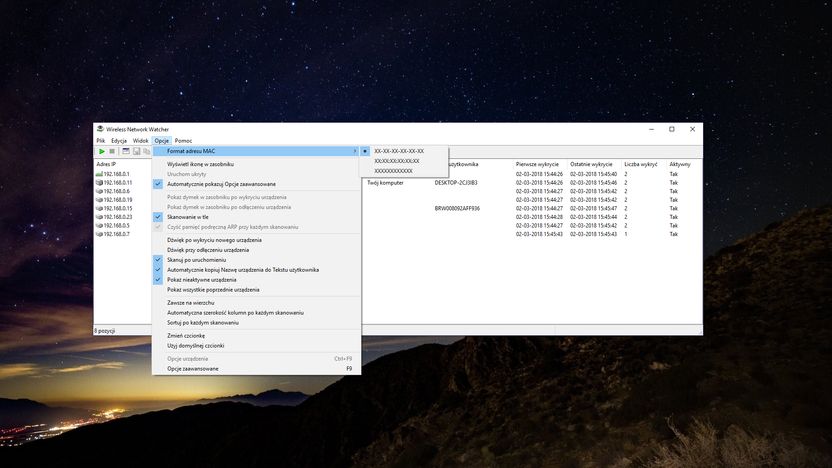The image size is (832, 468).
Task: Select the device icon next to 192.168.0.19
Action: coord(99,200)
